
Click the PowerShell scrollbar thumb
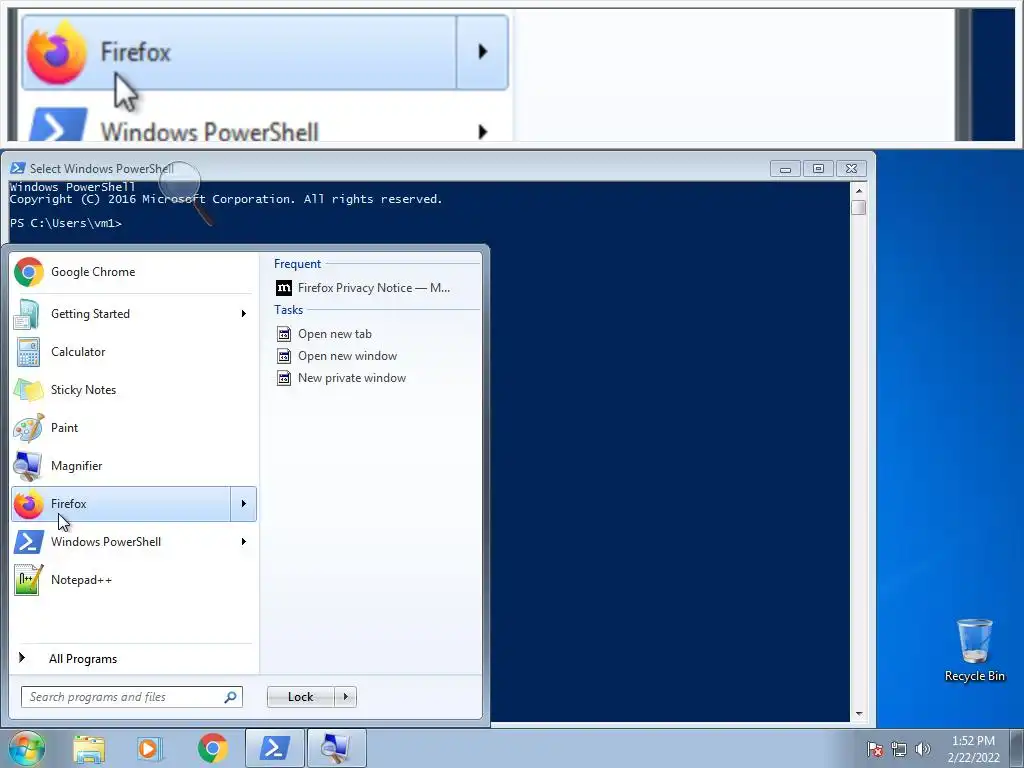click(859, 208)
